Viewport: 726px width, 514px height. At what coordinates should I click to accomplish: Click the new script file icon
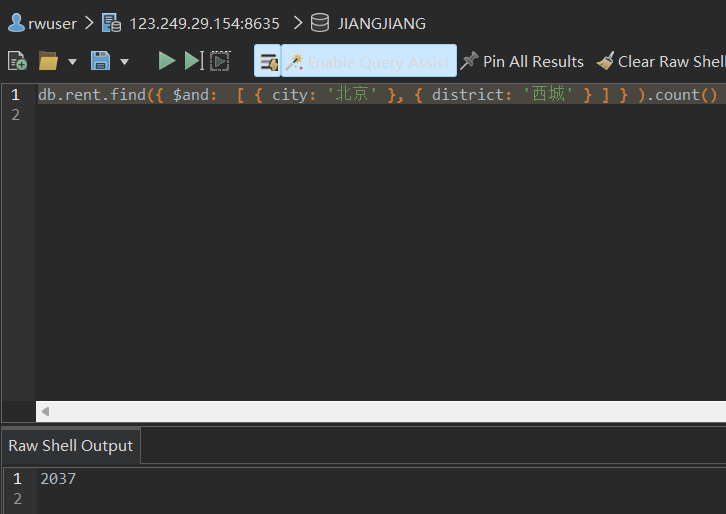coord(17,61)
